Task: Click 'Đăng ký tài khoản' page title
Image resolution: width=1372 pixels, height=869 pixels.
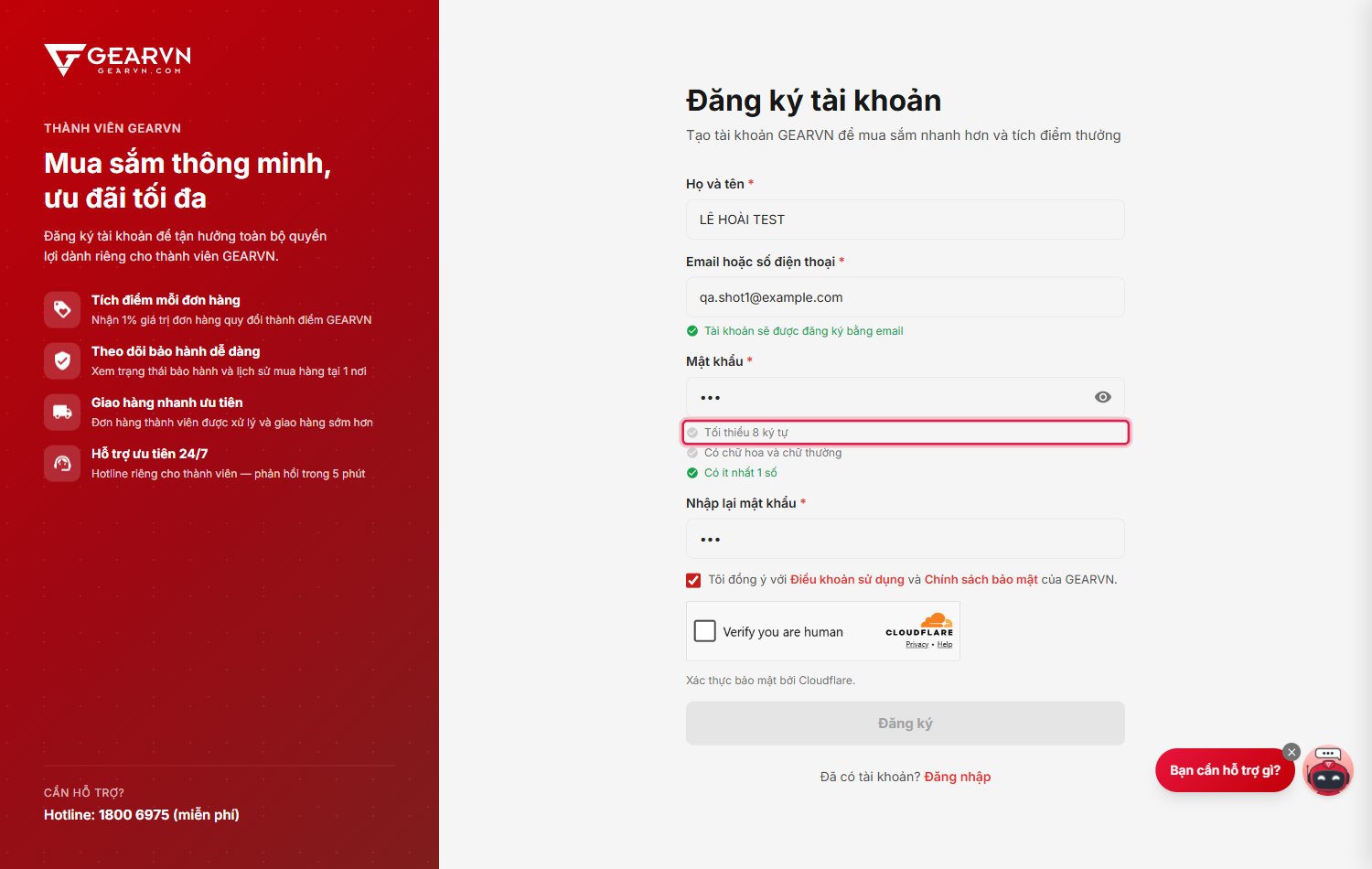Action: [814, 101]
